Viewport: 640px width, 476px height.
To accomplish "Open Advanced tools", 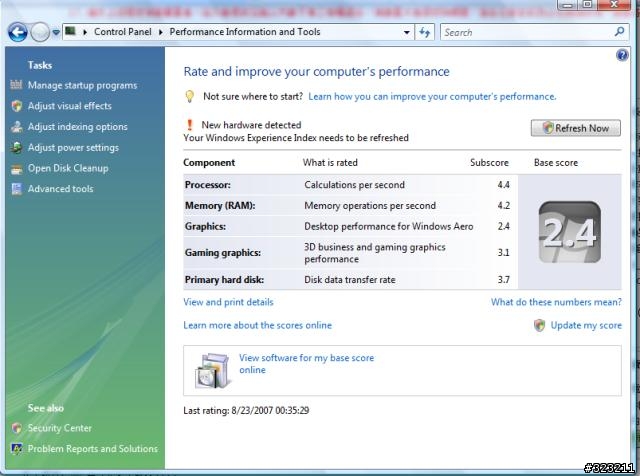I will pyautogui.click(x=60, y=189).
